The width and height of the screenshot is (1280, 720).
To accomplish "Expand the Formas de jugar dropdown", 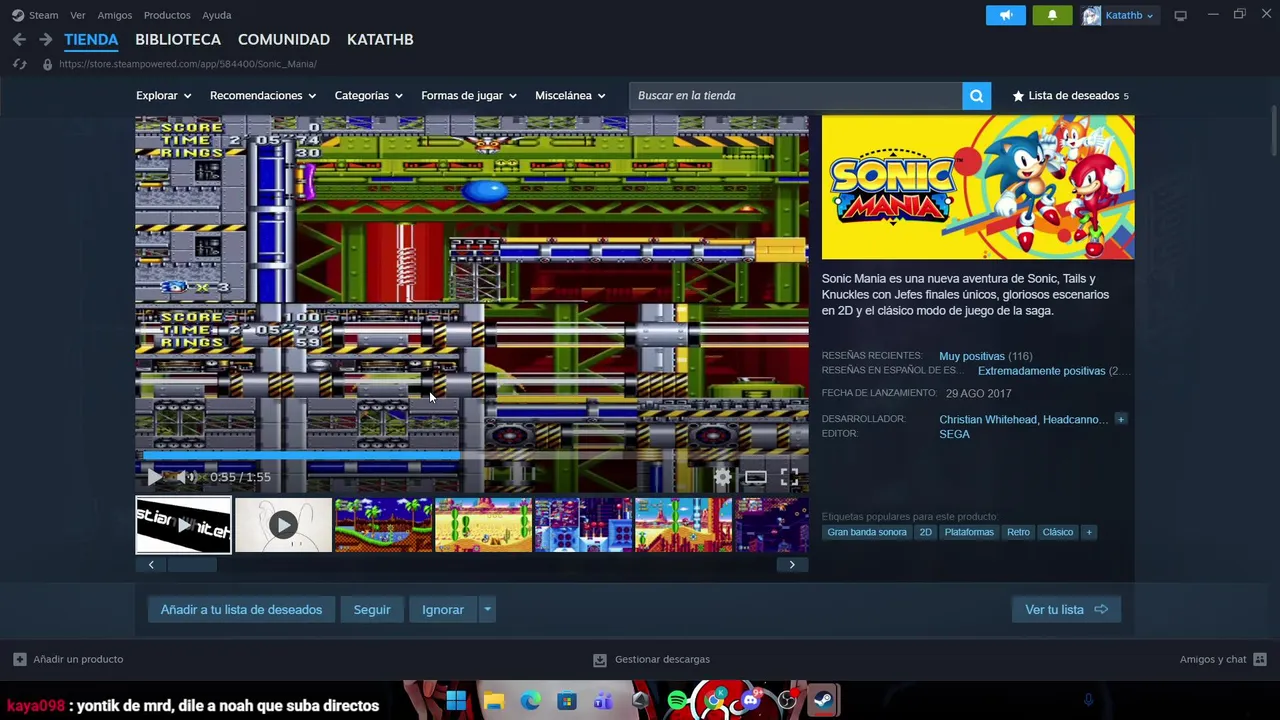I will click(469, 96).
